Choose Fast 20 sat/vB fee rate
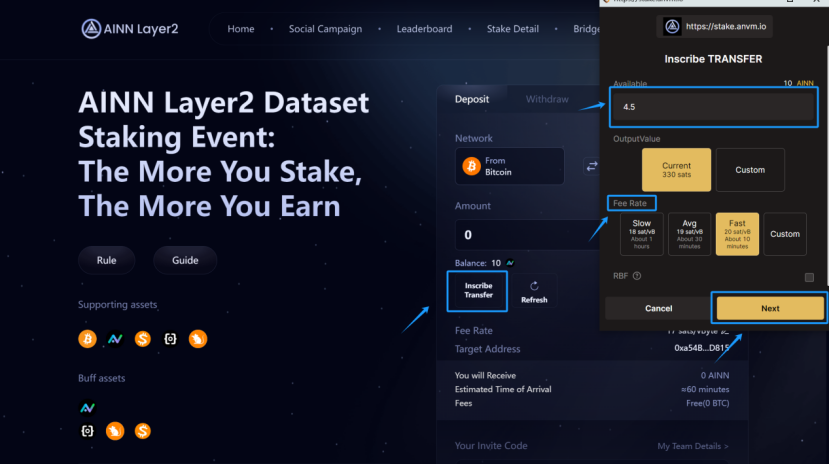Screen dimensions: 830x465 click(737, 234)
